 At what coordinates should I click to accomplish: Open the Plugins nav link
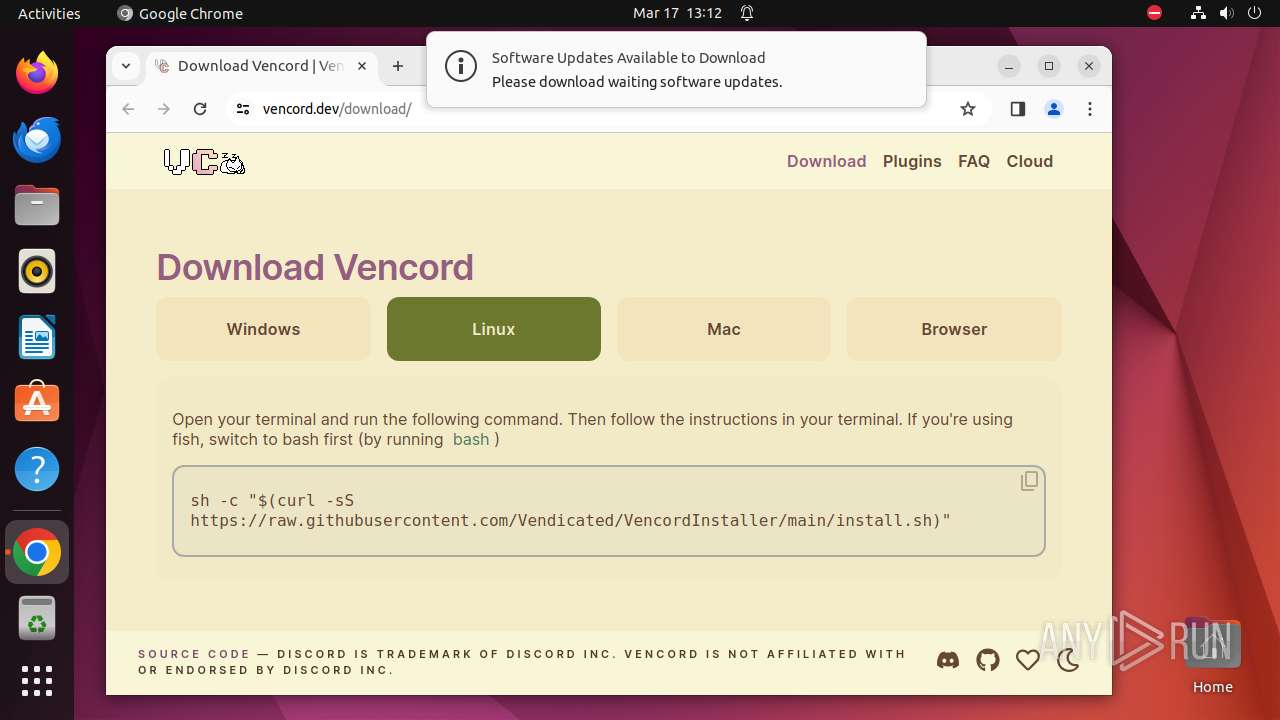point(912,161)
